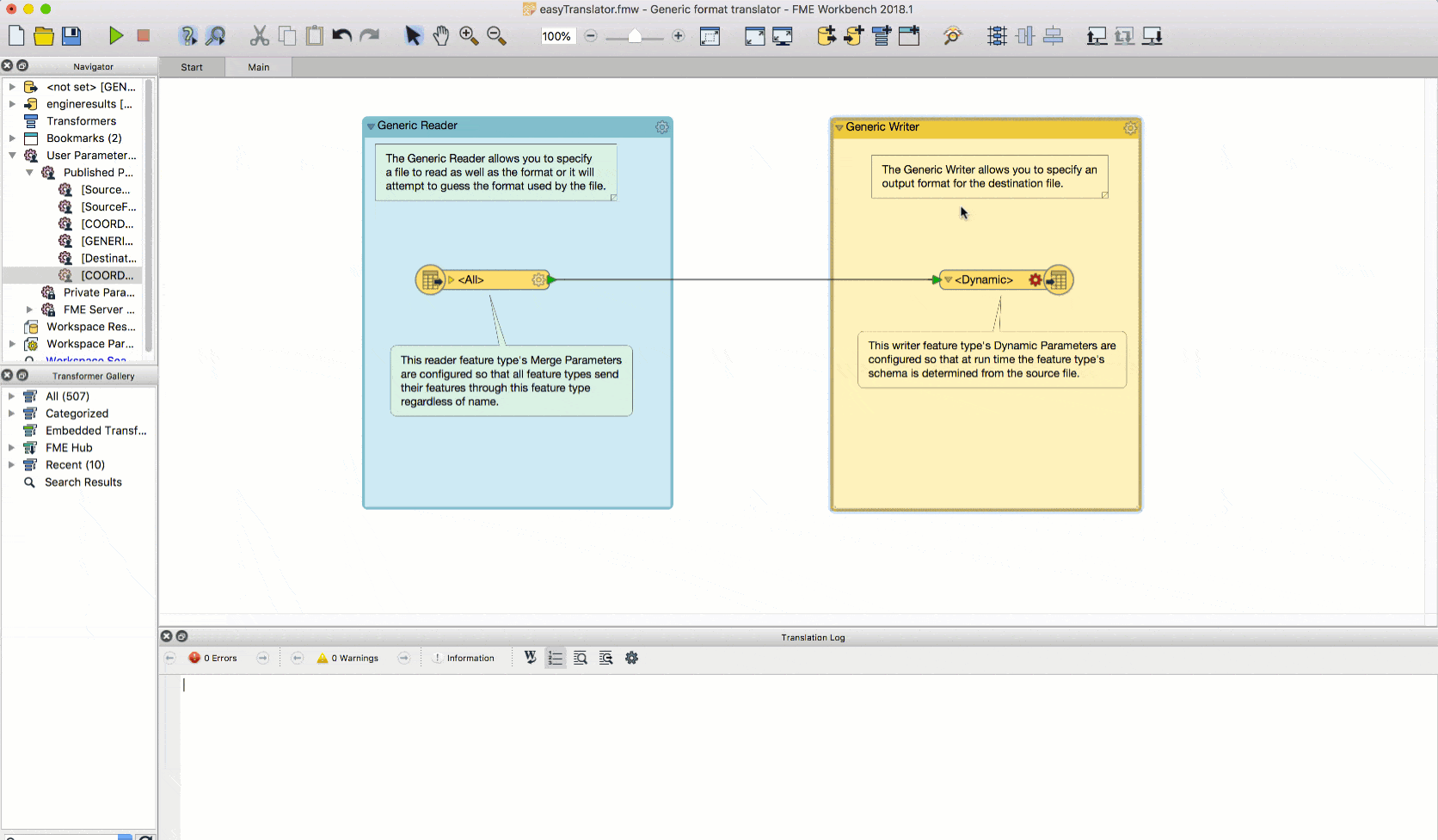This screenshot has width=1438, height=840.
Task: Select the [Destinat... published parameter
Action: pyautogui.click(x=108, y=258)
